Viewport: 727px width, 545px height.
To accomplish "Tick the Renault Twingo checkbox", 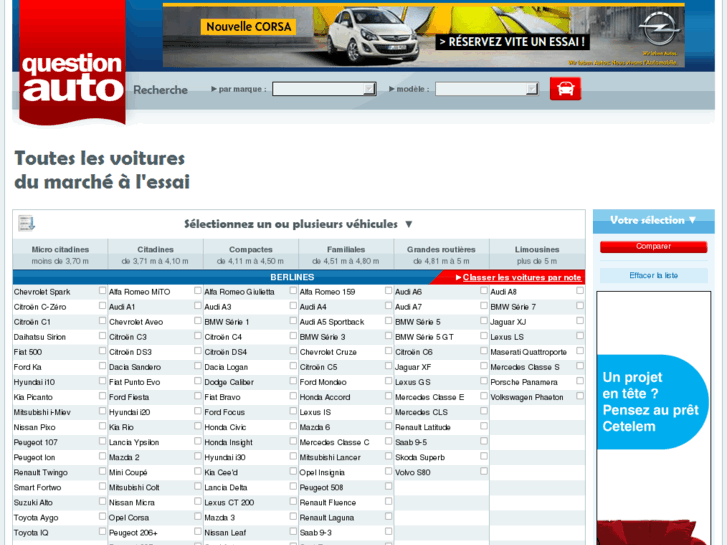I will (x=102, y=471).
